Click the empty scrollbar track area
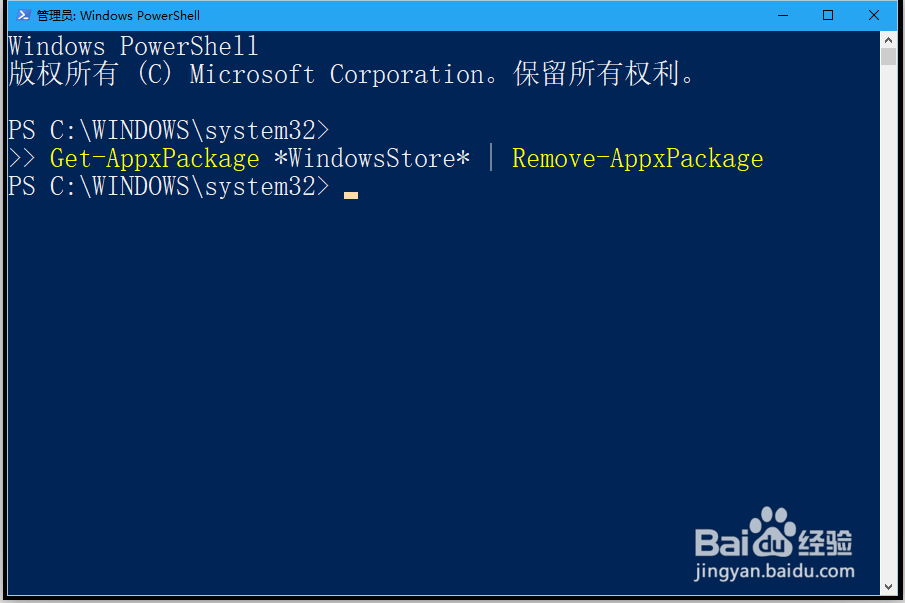Viewport: 905px width, 603px height. [x=888, y=323]
